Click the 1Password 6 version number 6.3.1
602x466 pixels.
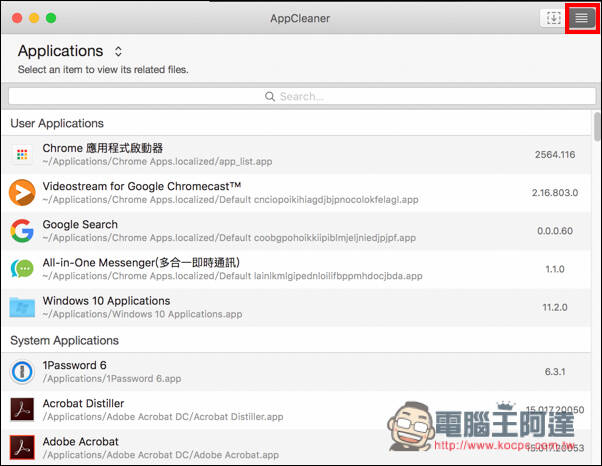point(555,372)
